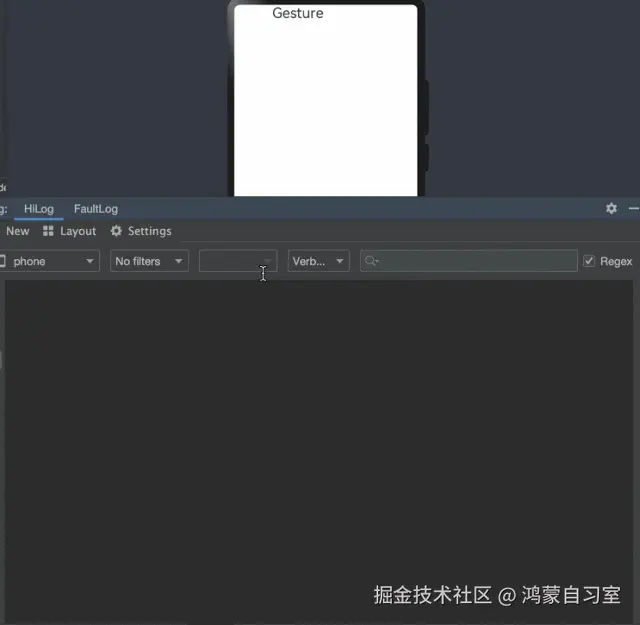Click the New log button
The height and width of the screenshot is (625, 640).
(x=18, y=231)
